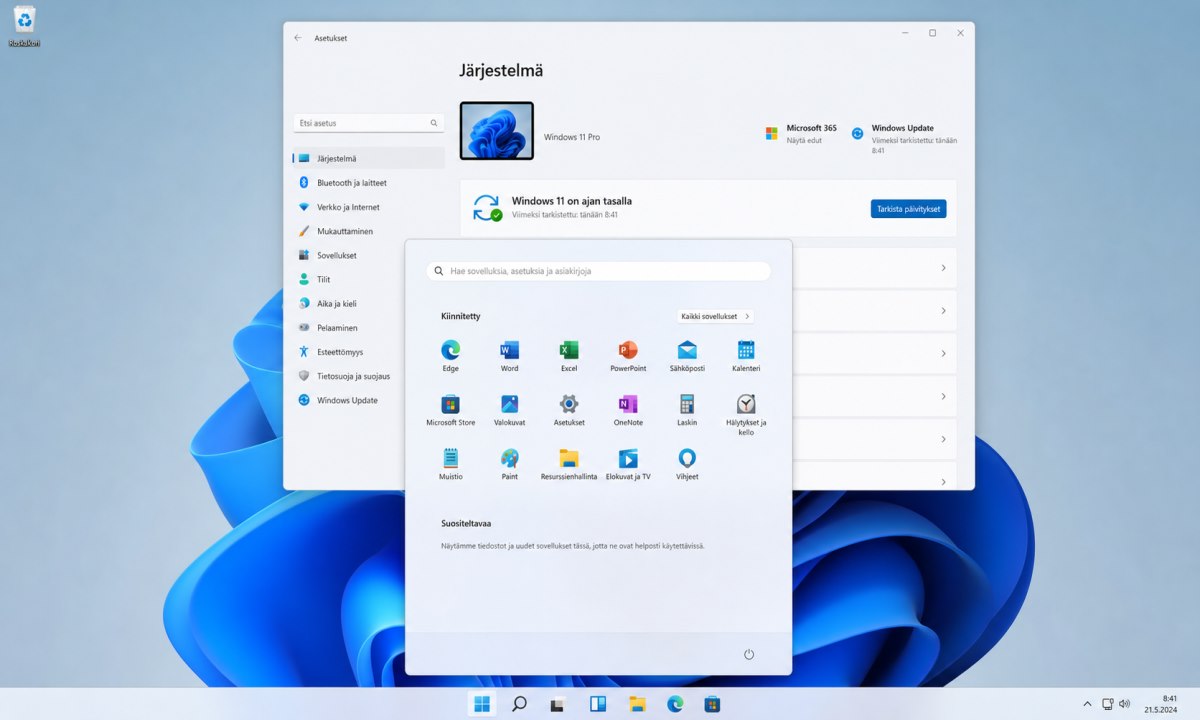The image size is (1200, 720).
Task: Open Microsoft 365 Näytä edut link
Action: (x=801, y=134)
